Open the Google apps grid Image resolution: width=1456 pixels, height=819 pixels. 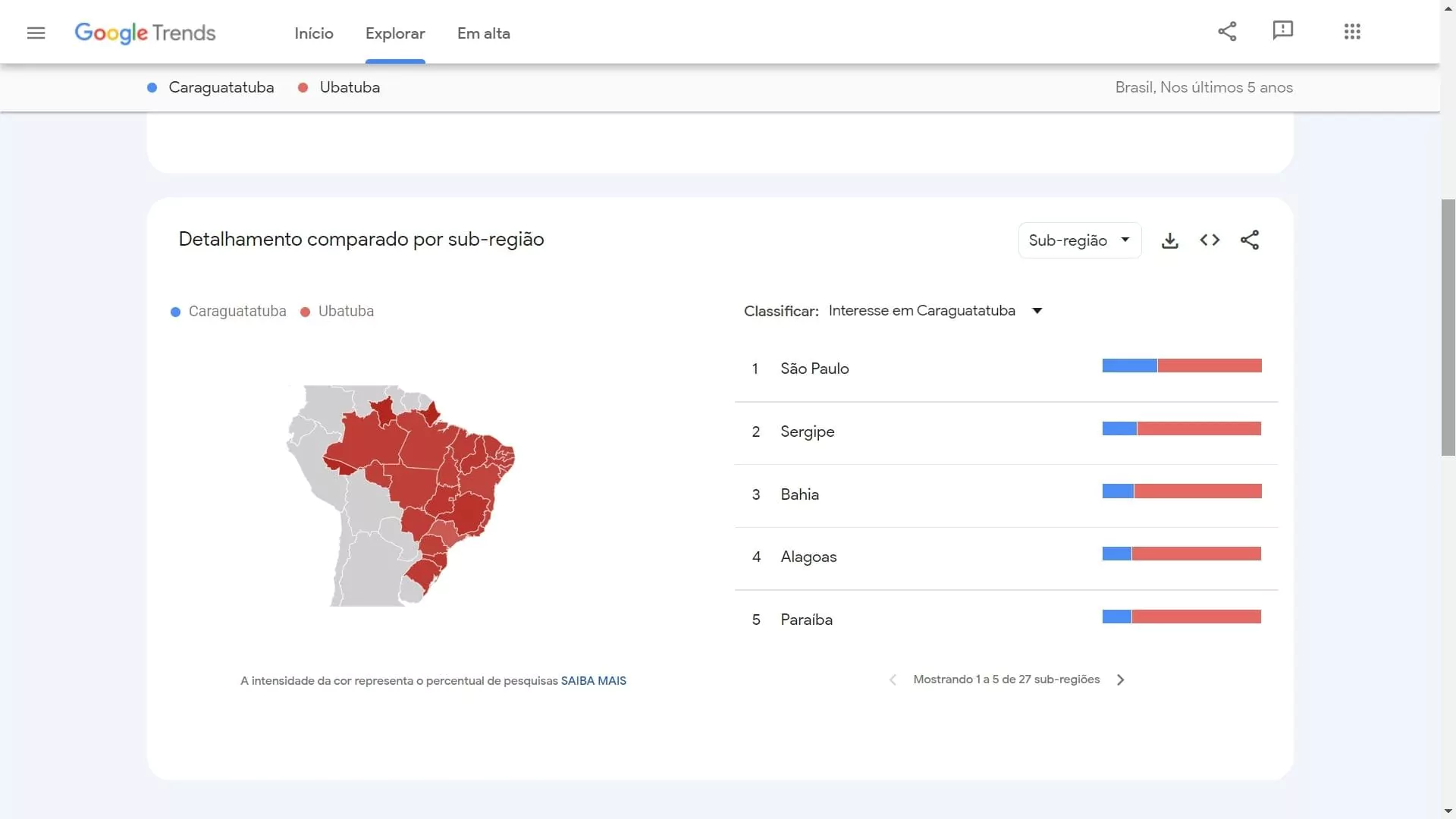1352,31
